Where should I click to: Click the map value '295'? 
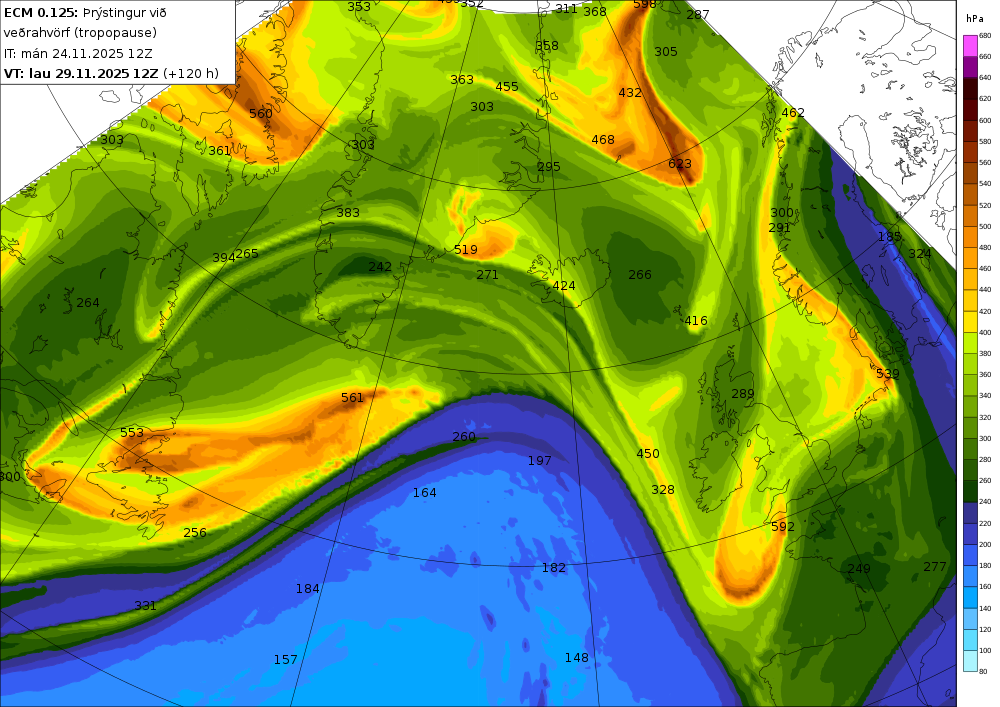[x=548, y=166]
